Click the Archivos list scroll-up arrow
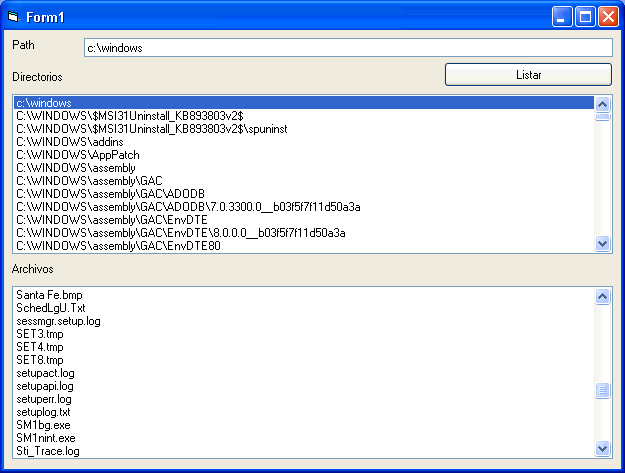 pyautogui.click(x=602, y=296)
